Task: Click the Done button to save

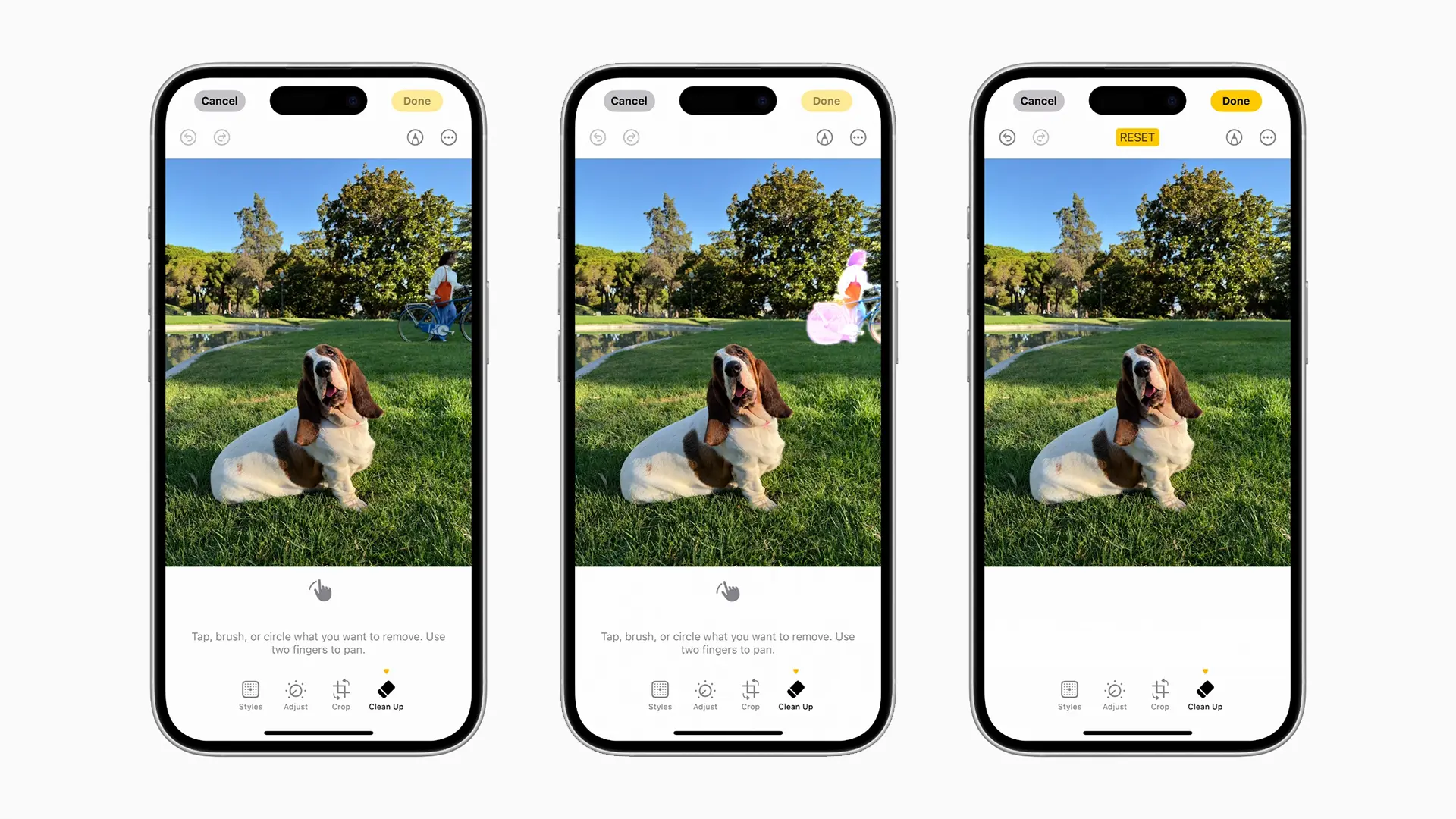Action: tap(1236, 100)
